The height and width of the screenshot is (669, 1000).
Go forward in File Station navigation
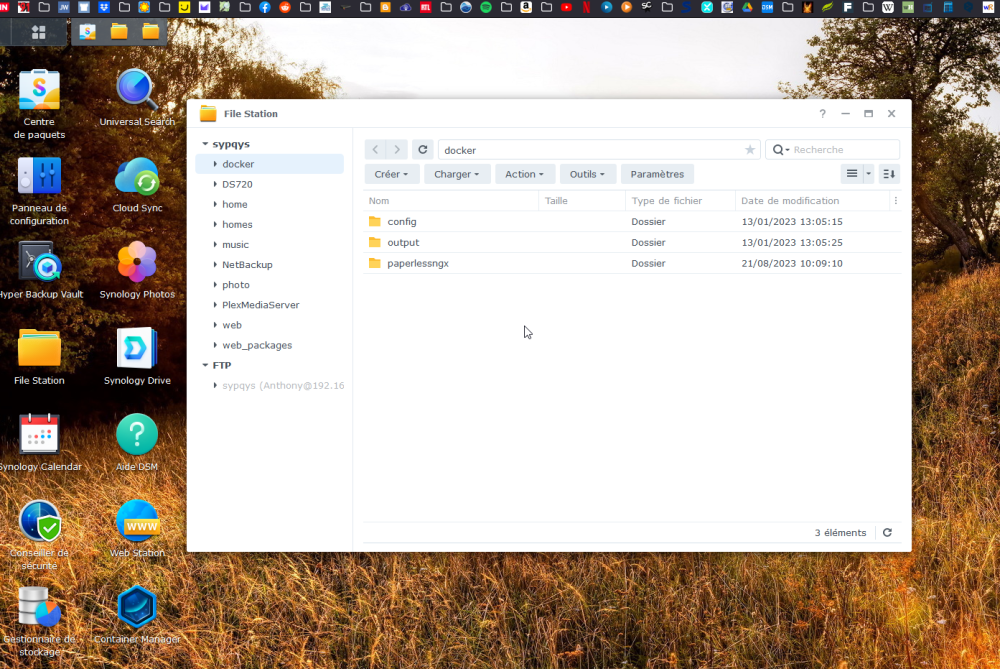(x=397, y=149)
